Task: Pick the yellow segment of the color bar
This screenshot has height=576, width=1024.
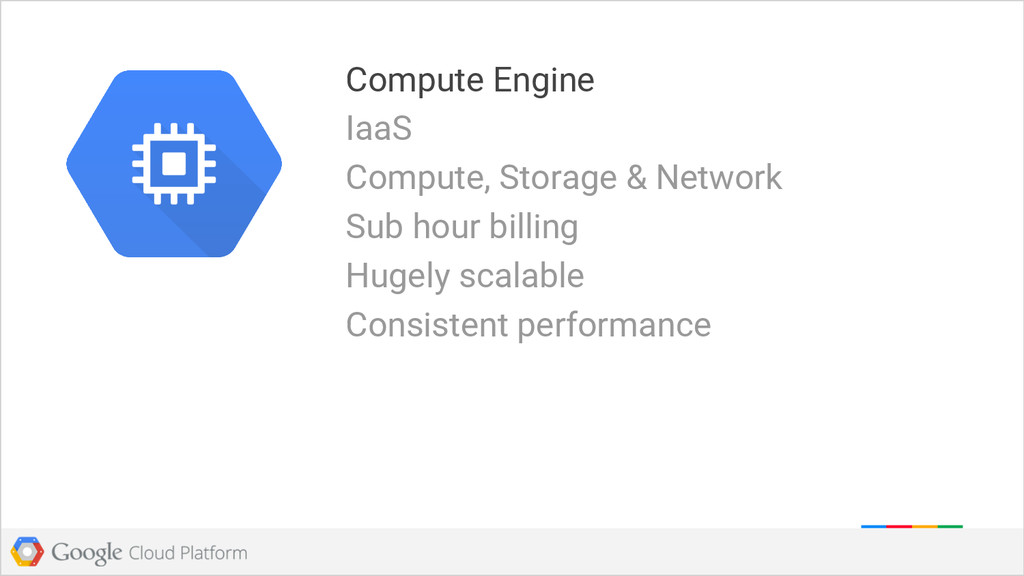Action: (x=924, y=525)
